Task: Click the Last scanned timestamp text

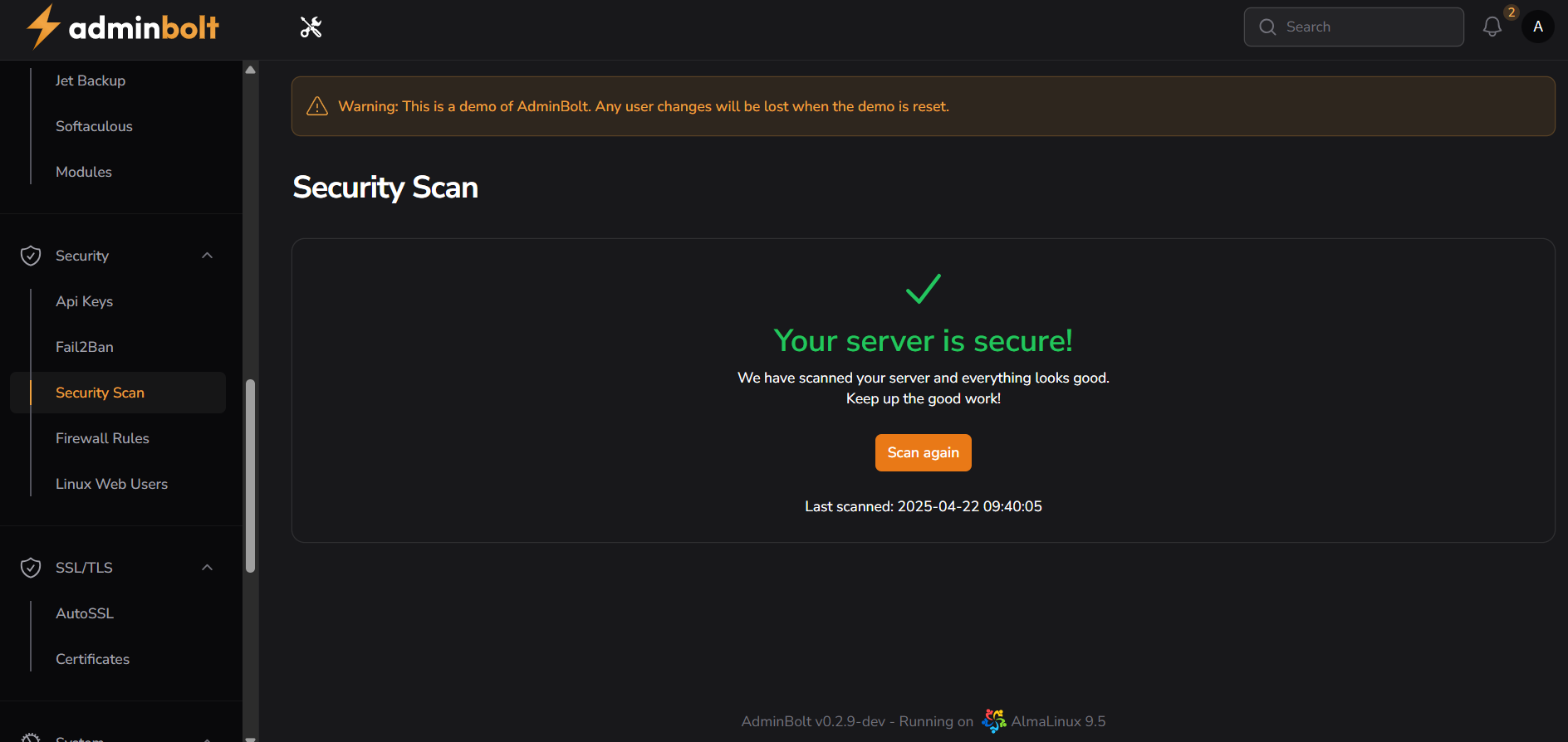Action: [x=923, y=506]
